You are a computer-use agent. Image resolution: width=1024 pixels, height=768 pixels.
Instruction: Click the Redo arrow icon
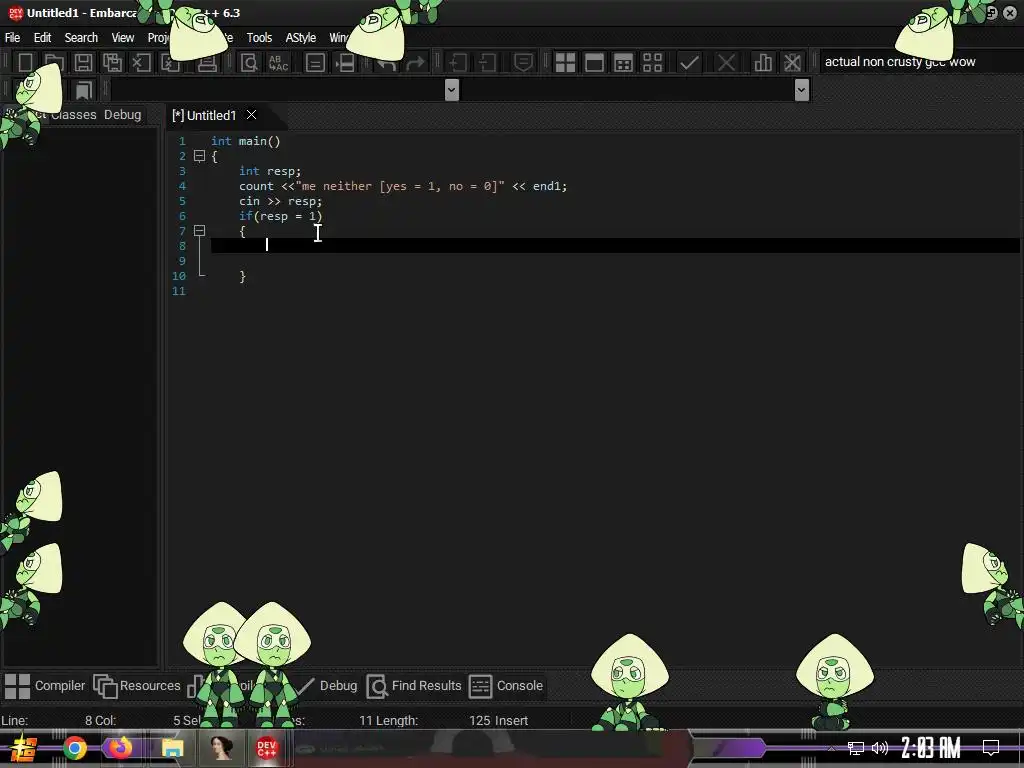pyautogui.click(x=415, y=63)
